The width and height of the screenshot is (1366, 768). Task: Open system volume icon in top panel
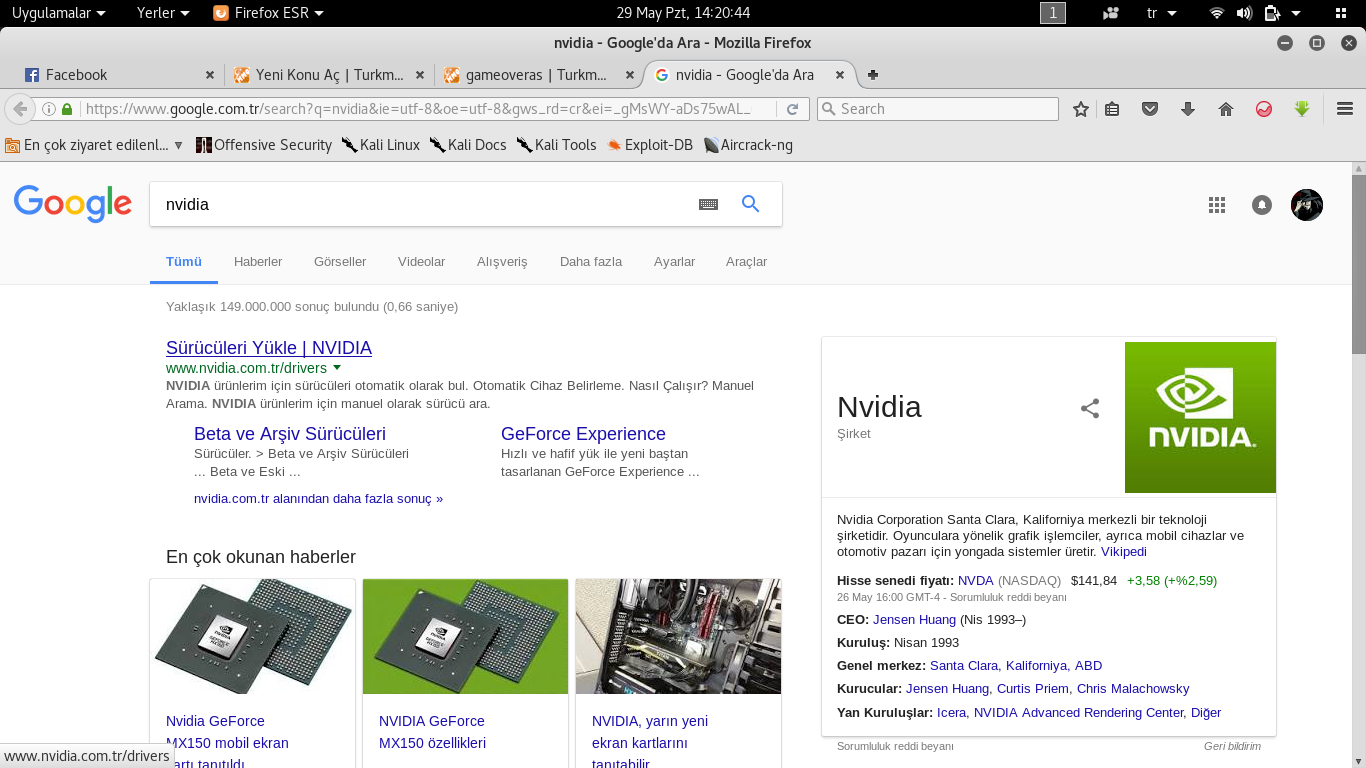[x=1245, y=13]
